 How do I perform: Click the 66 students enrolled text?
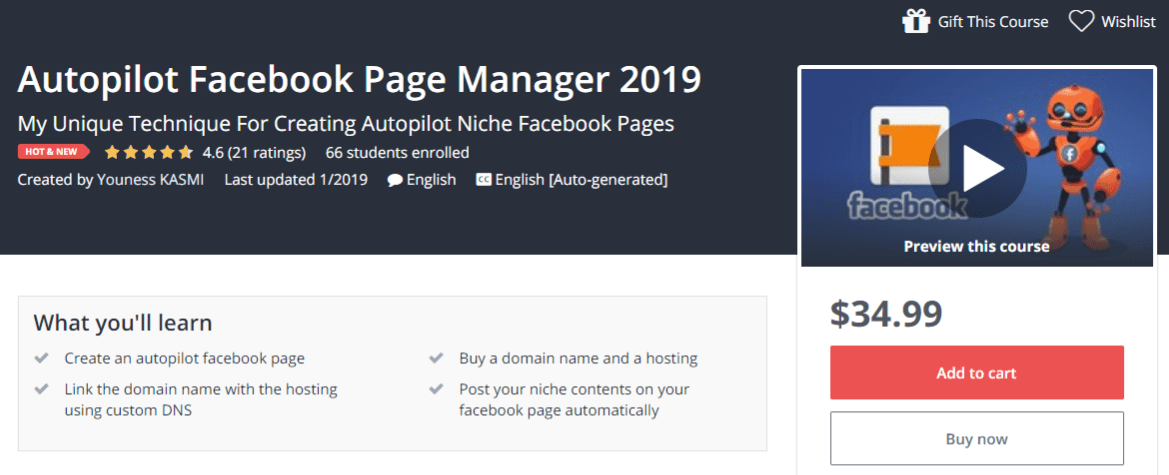click(x=397, y=153)
